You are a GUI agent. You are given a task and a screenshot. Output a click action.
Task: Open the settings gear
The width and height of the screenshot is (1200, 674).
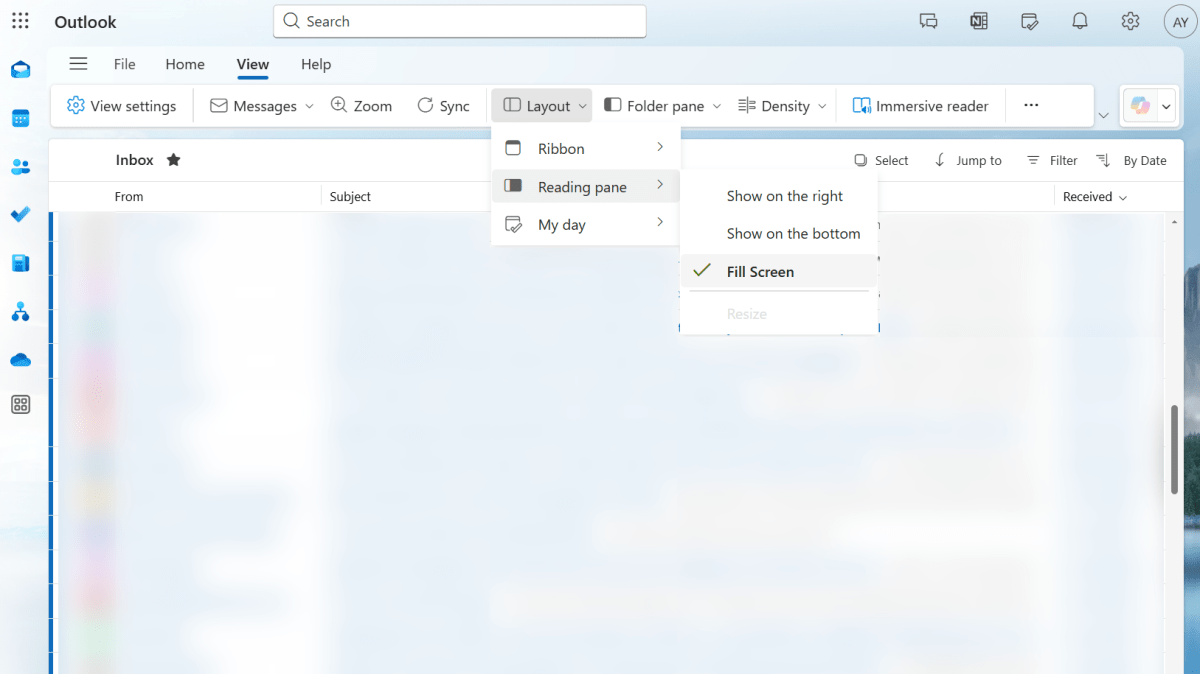tap(1130, 21)
